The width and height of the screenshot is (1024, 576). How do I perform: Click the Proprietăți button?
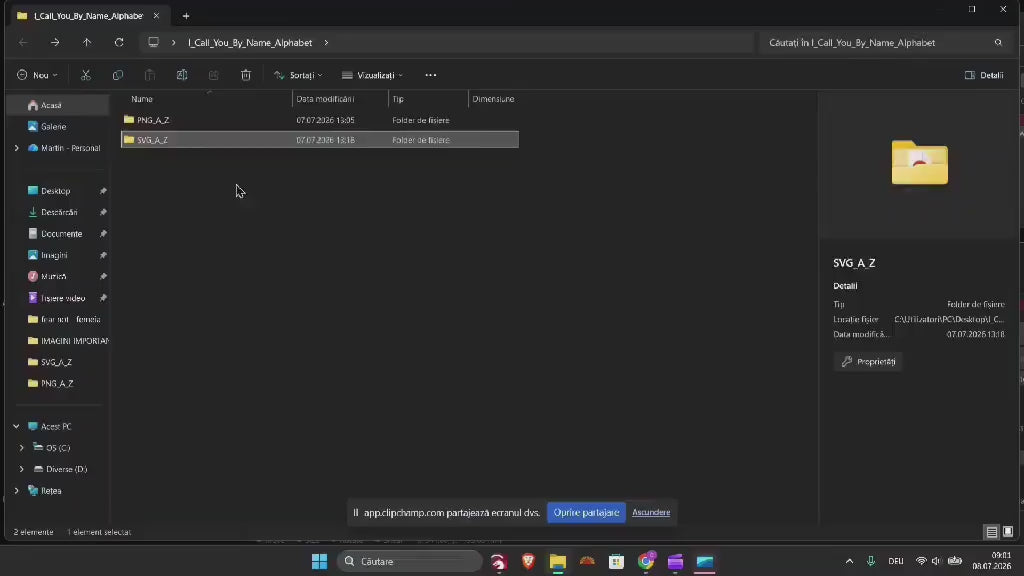(868, 362)
